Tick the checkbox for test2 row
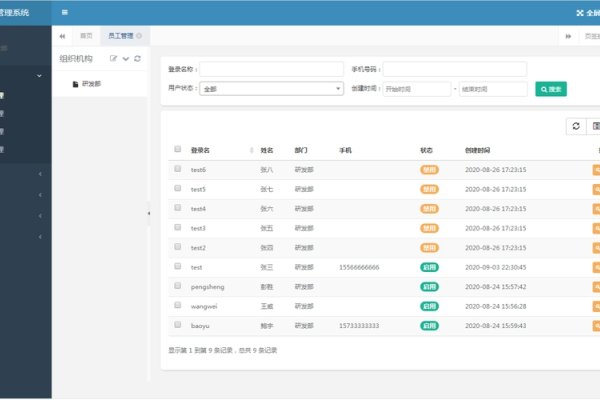The width and height of the screenshot is (600, 400). click(178, 247)
